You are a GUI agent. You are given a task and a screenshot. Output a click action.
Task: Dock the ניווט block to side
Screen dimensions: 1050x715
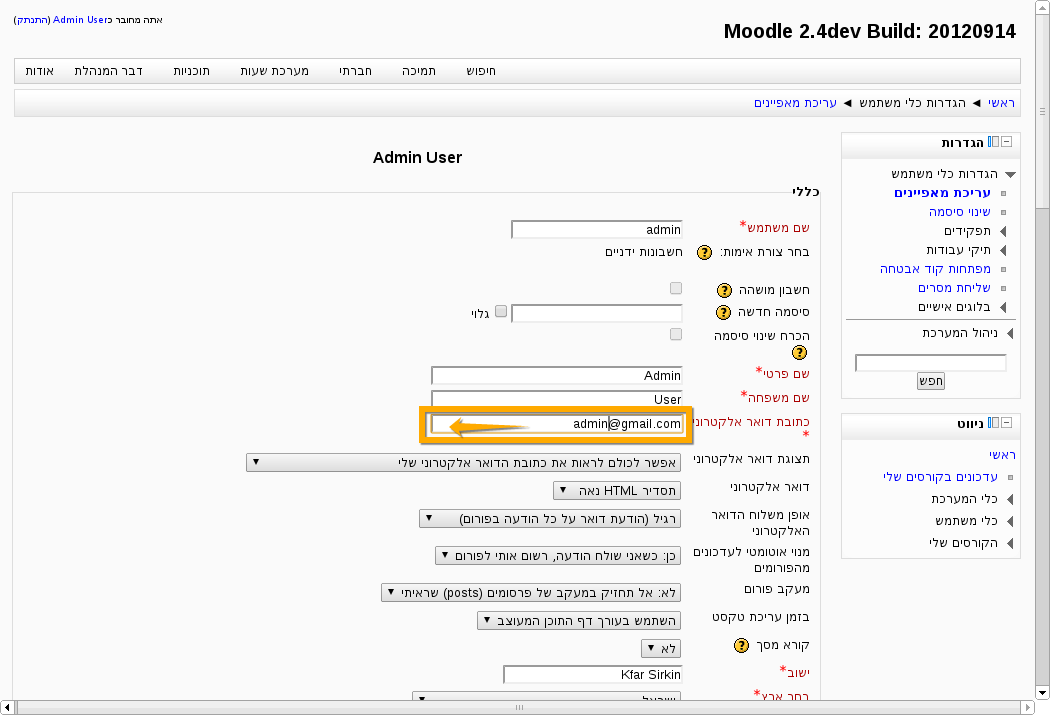994,422
